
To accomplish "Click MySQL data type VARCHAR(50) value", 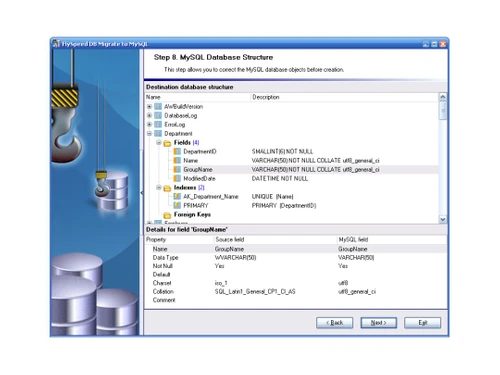I will point(356,258).
